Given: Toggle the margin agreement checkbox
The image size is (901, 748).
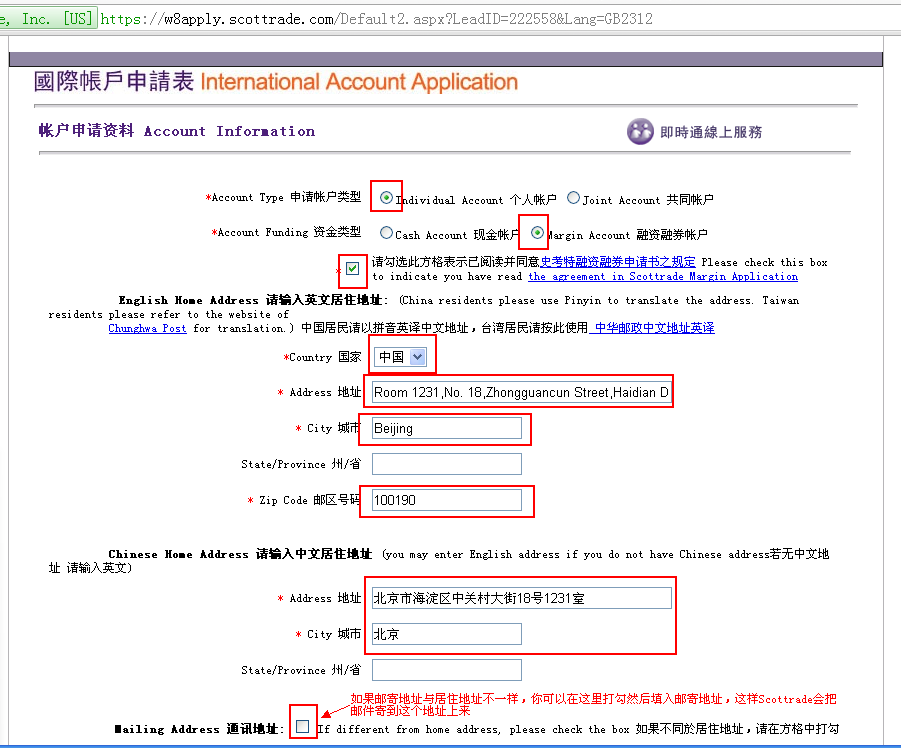Looking at the screenshot, I should click(353, 268).
